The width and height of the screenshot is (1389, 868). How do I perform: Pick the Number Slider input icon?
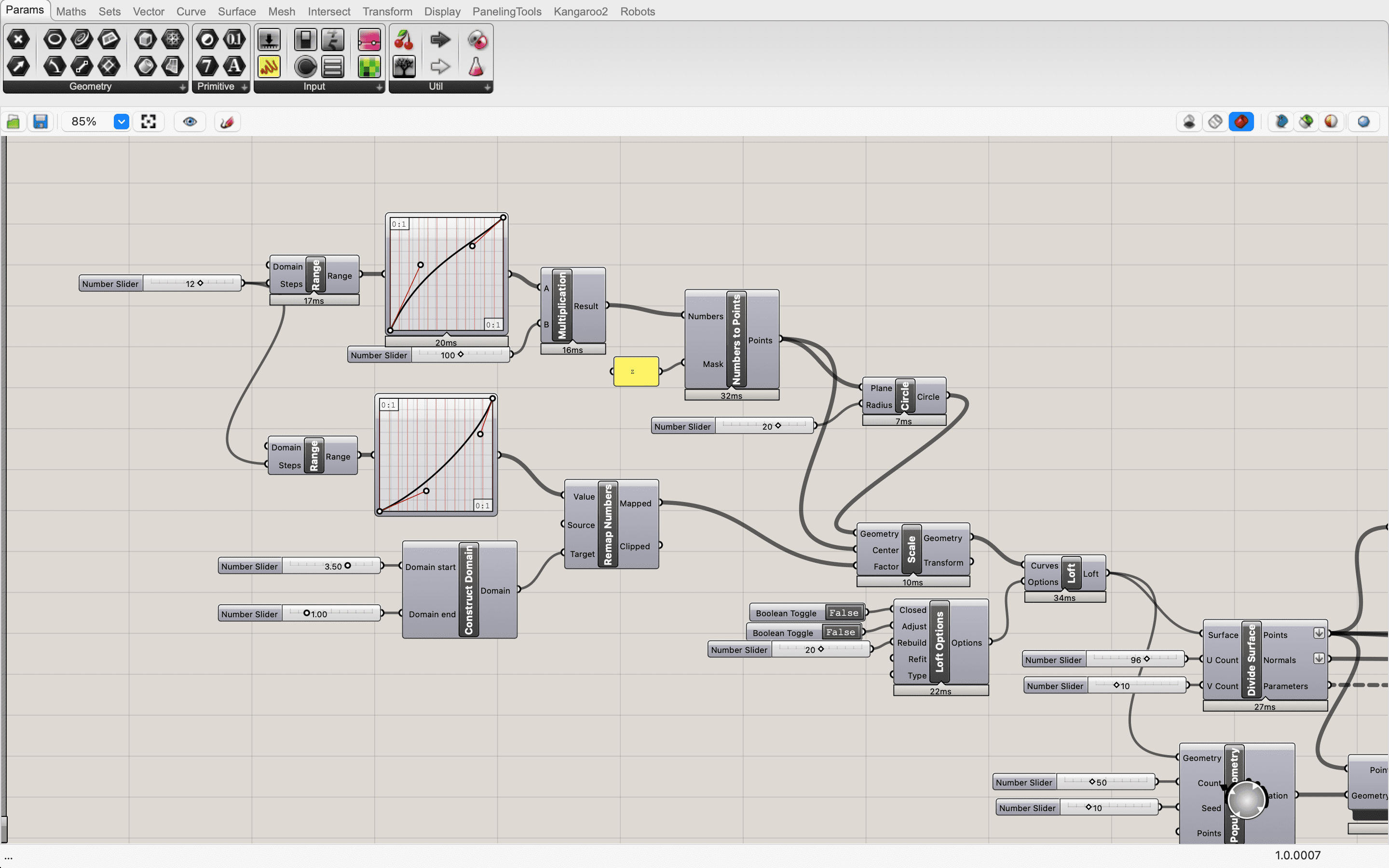click(x=269, y=40)
